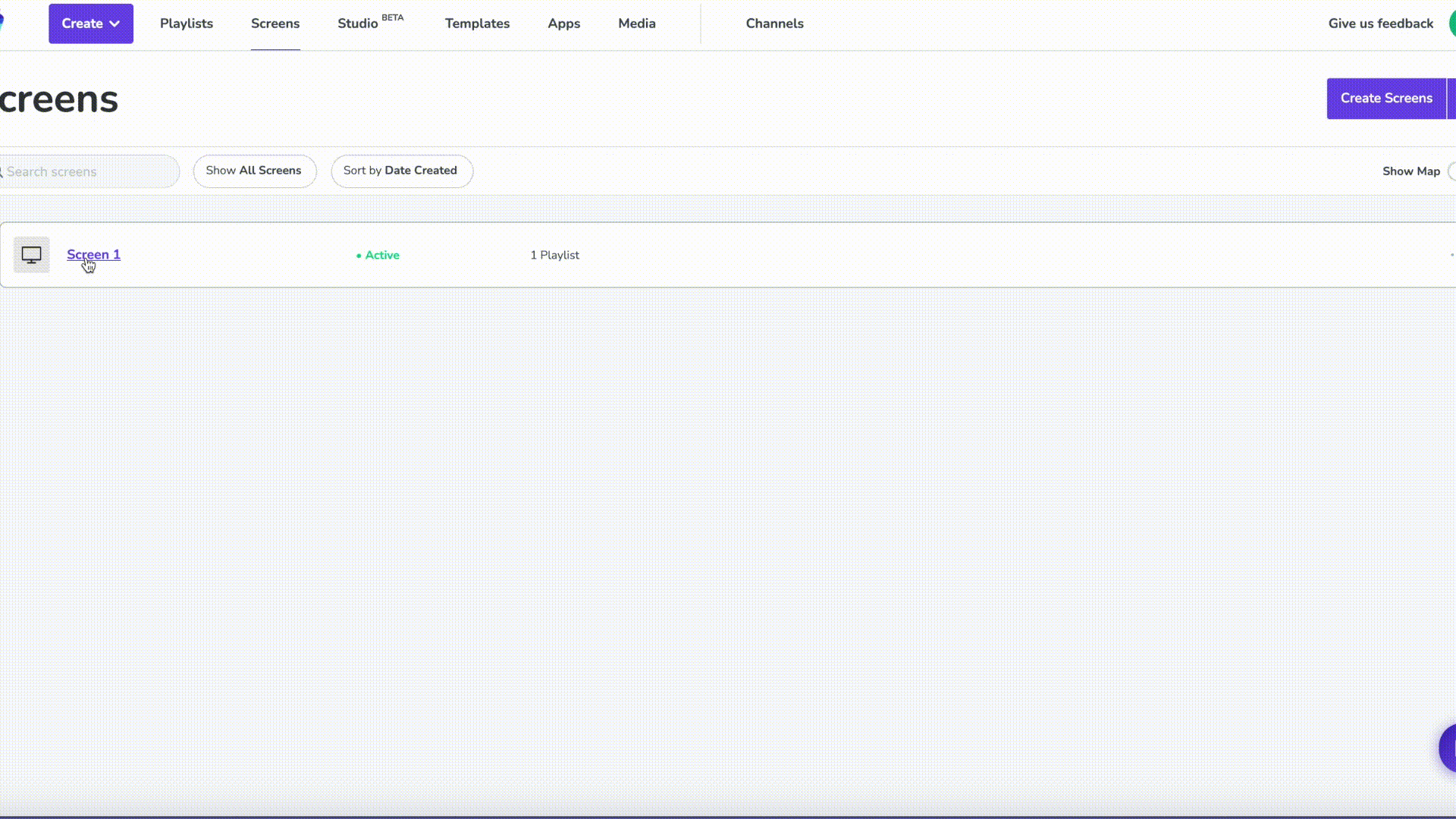Toggle the Show Map switch

pos(1451,171)
